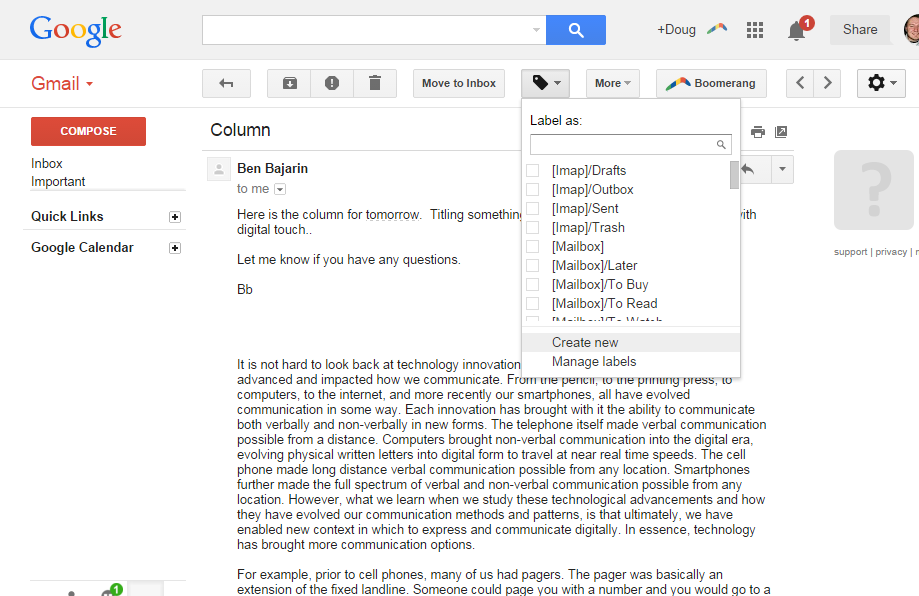
Task: Click the label list scrollbar thumb
Action: 734,175
